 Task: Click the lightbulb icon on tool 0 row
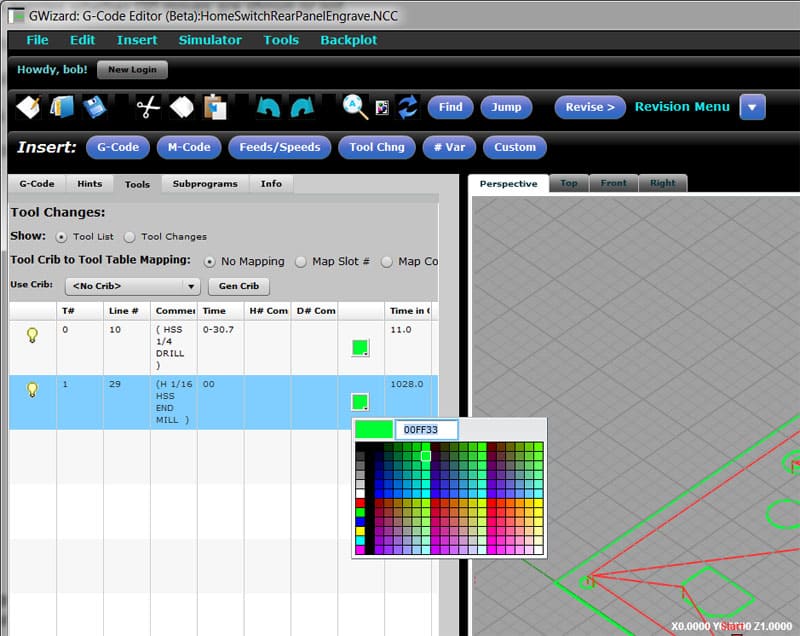click(32, 335)
